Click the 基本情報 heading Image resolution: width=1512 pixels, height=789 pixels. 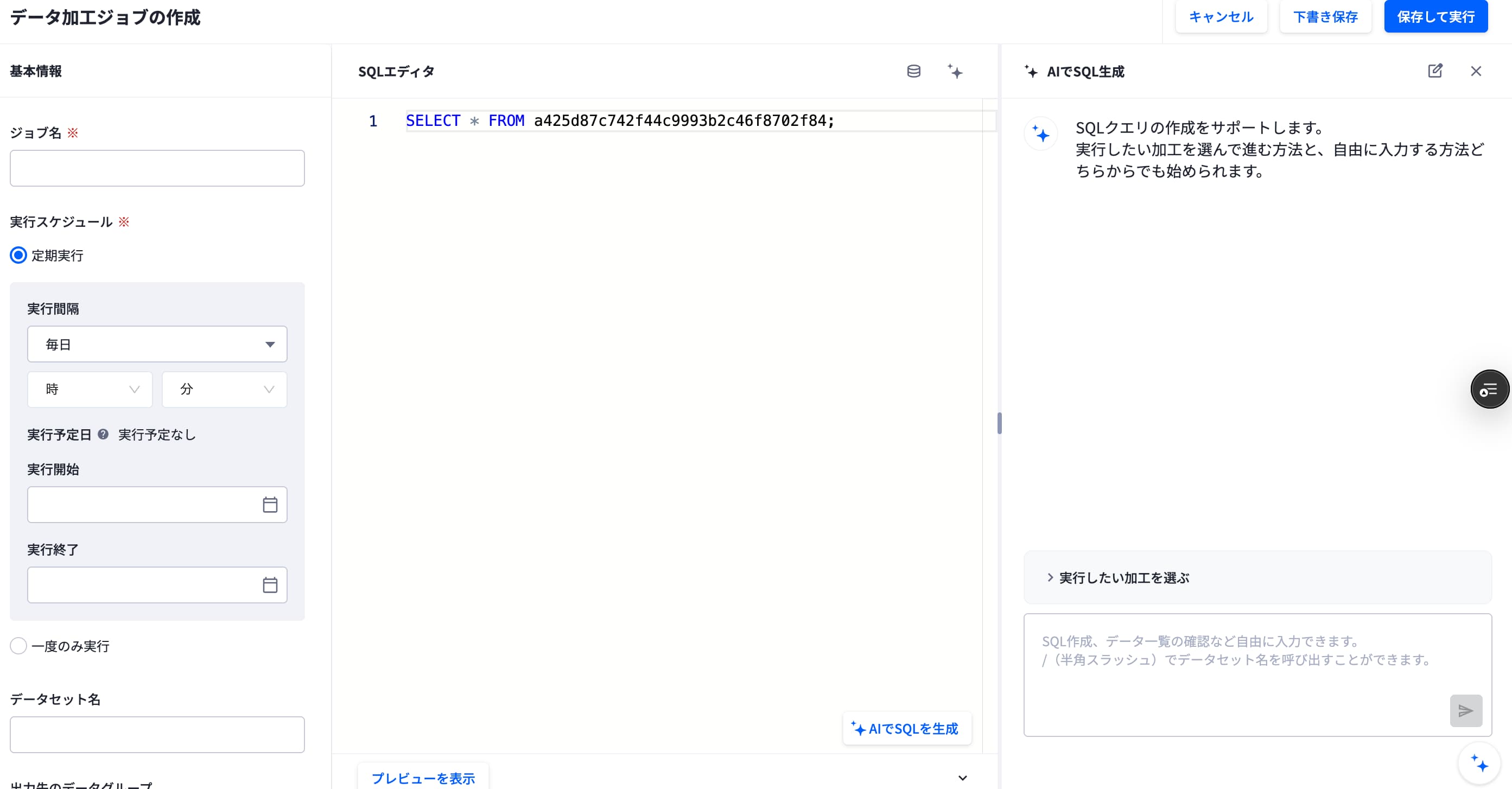pos(36,71)
